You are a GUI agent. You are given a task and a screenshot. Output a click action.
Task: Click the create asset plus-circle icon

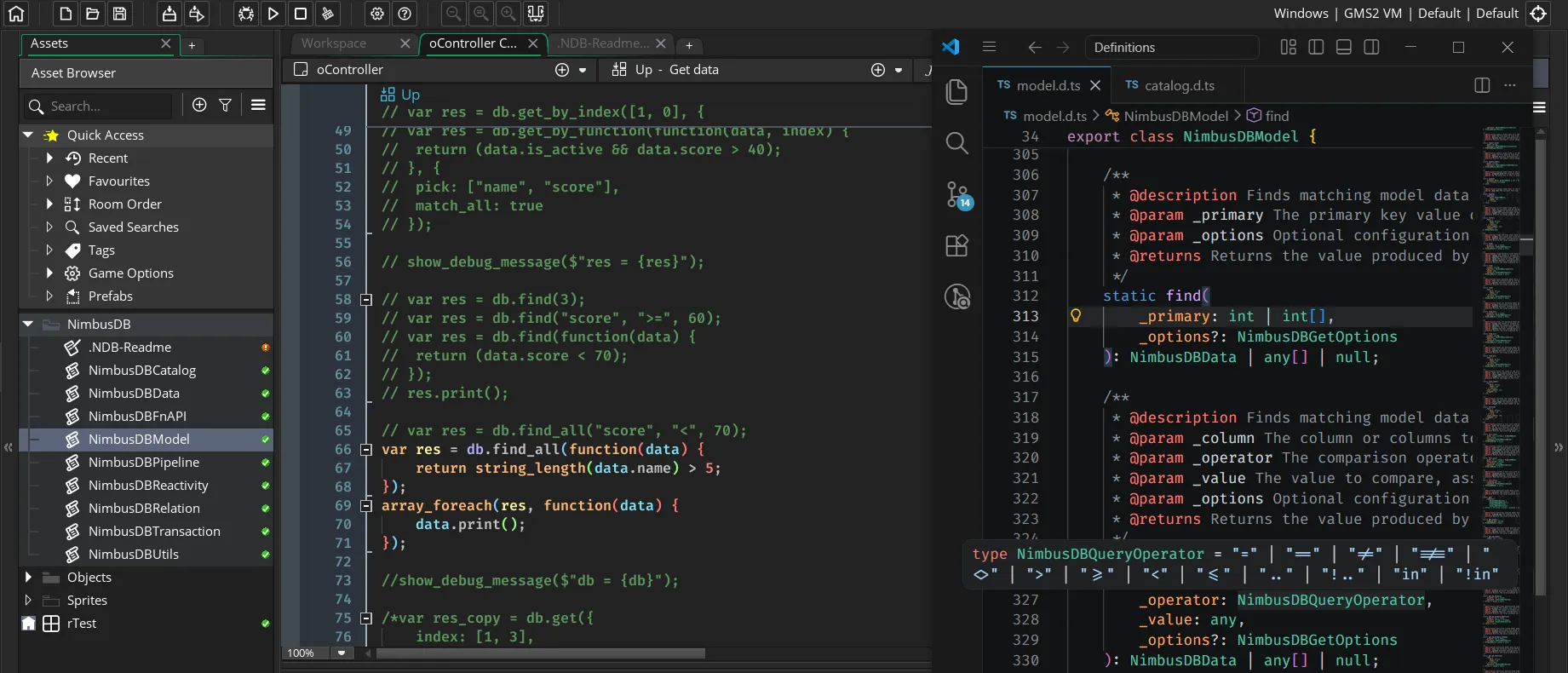click(199, 105)
